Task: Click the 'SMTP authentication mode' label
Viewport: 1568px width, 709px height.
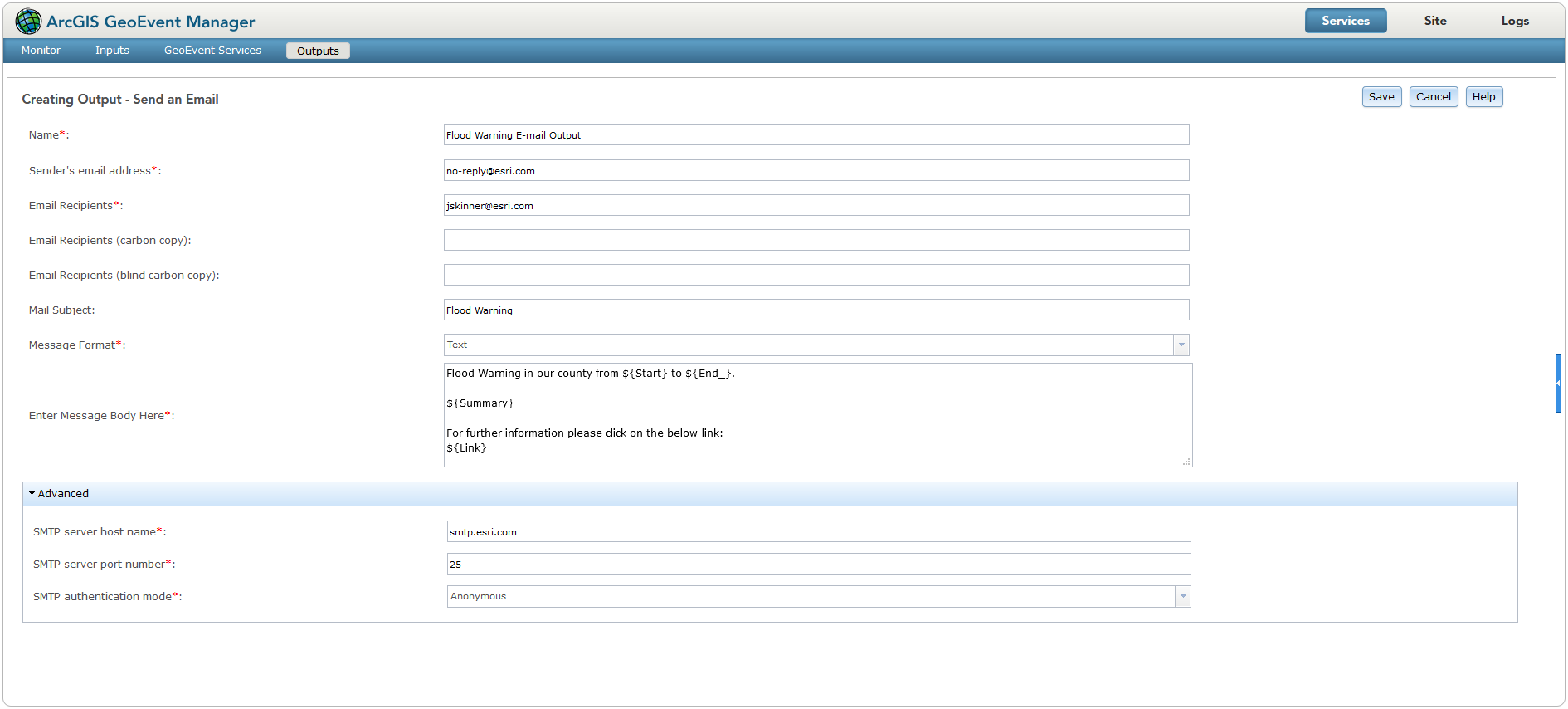Action: coord(107,597)
